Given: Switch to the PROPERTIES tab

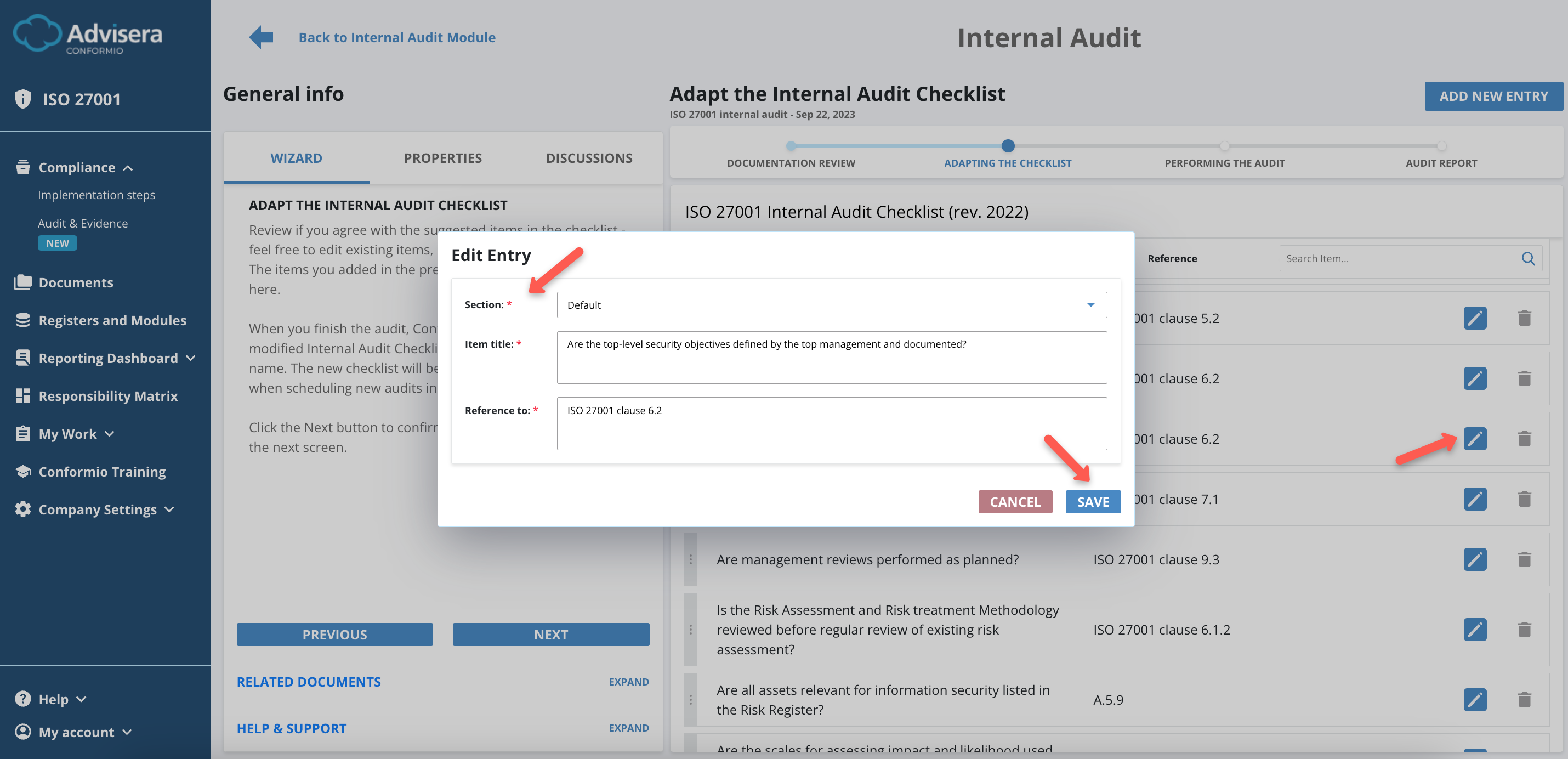Looking at the screenshot, I should pyautogui.click(x=442, y=157).
